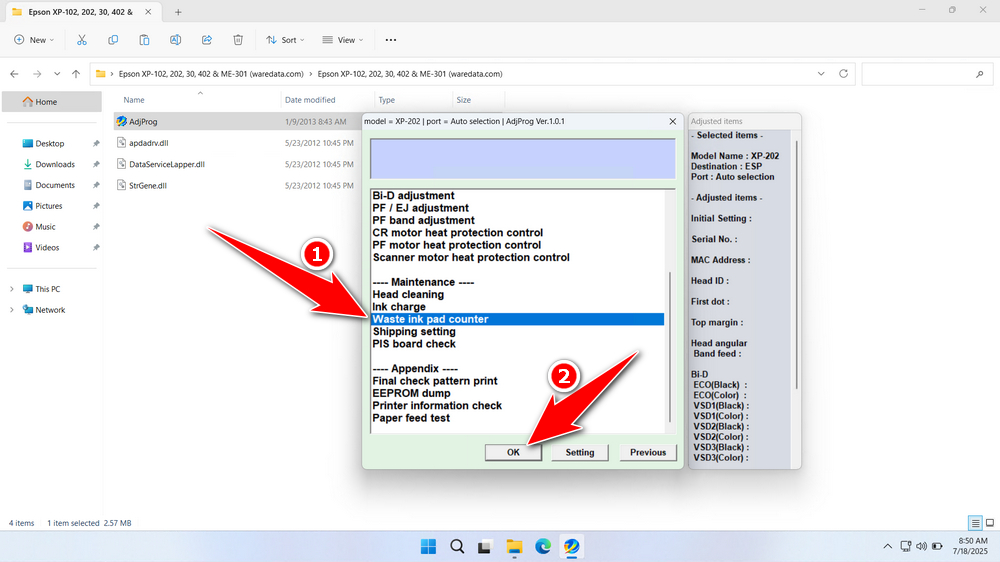Refresh the folder view
The width and height of the screenshot is (1000, 562).
(x=843, y=74)
